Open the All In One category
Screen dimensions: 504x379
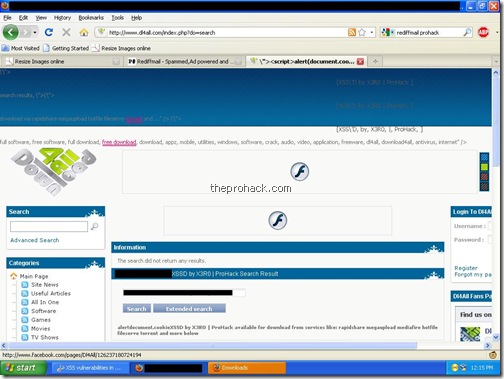45,302
